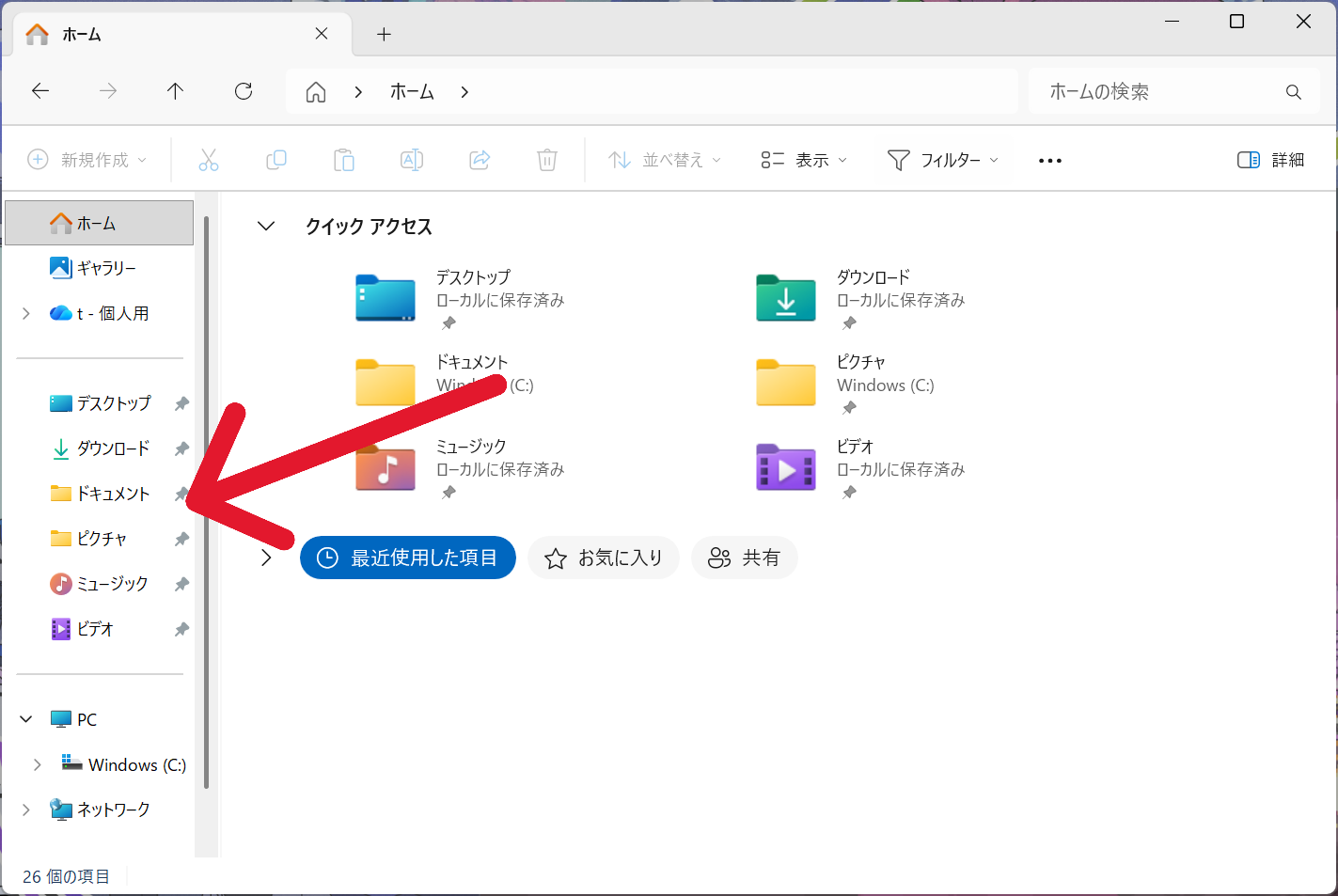Select ギャラリー in the sidebar
Screen dimensions: 1338x896
coord(105,268)
